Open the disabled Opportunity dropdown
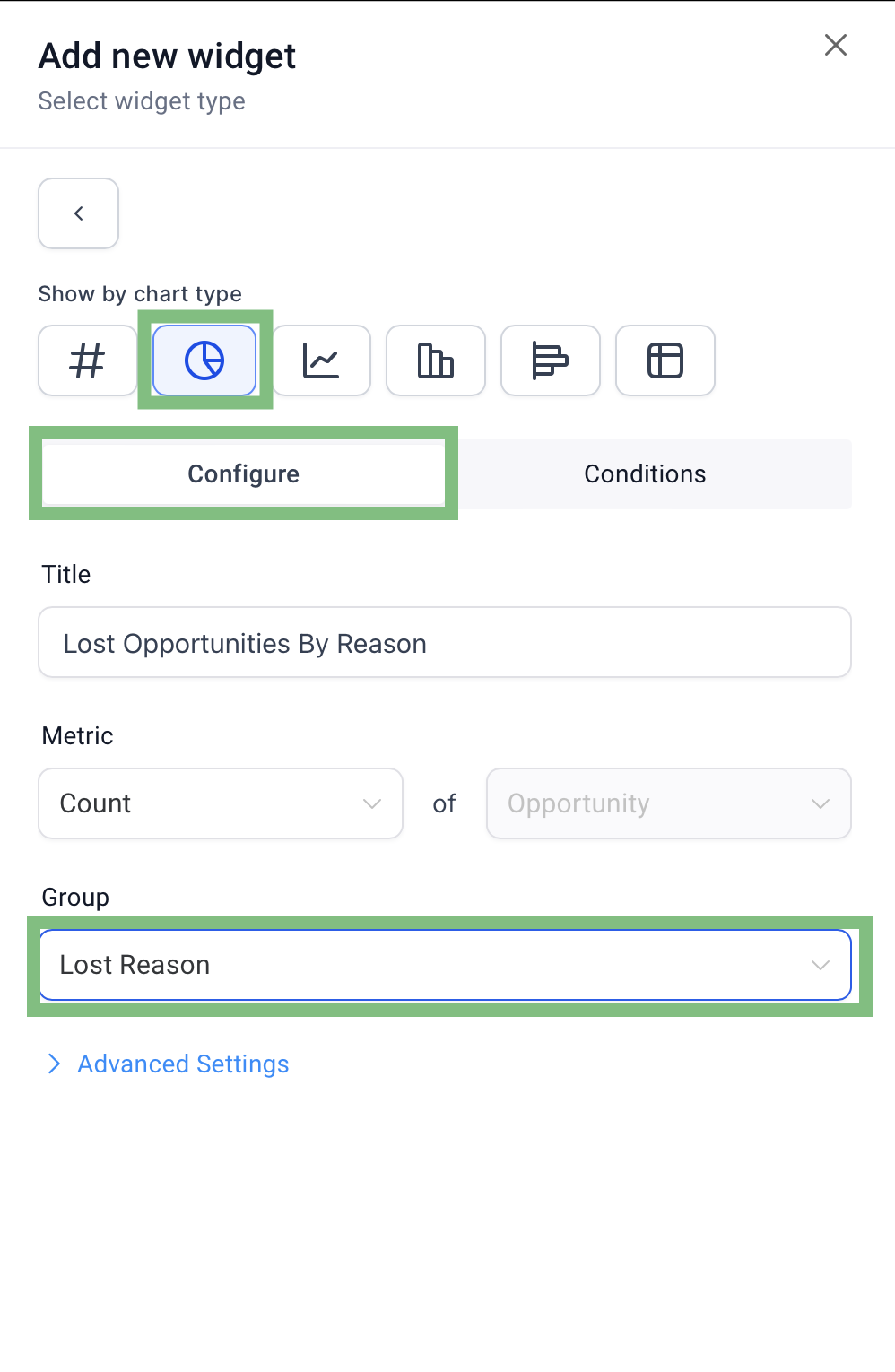The height and width of the screenshot is (1372, 895). 669,803
